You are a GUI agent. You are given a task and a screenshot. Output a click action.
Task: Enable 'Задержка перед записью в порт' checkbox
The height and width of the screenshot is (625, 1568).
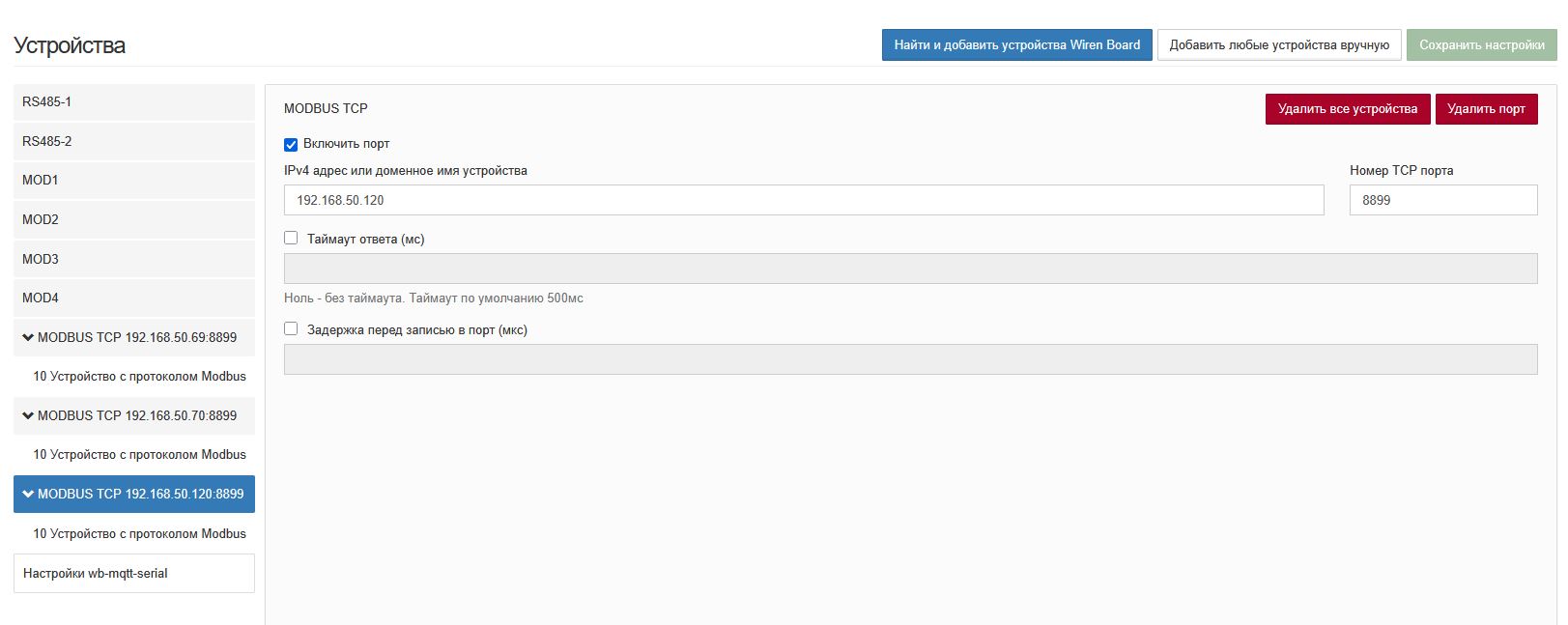(x=291, y=328)
